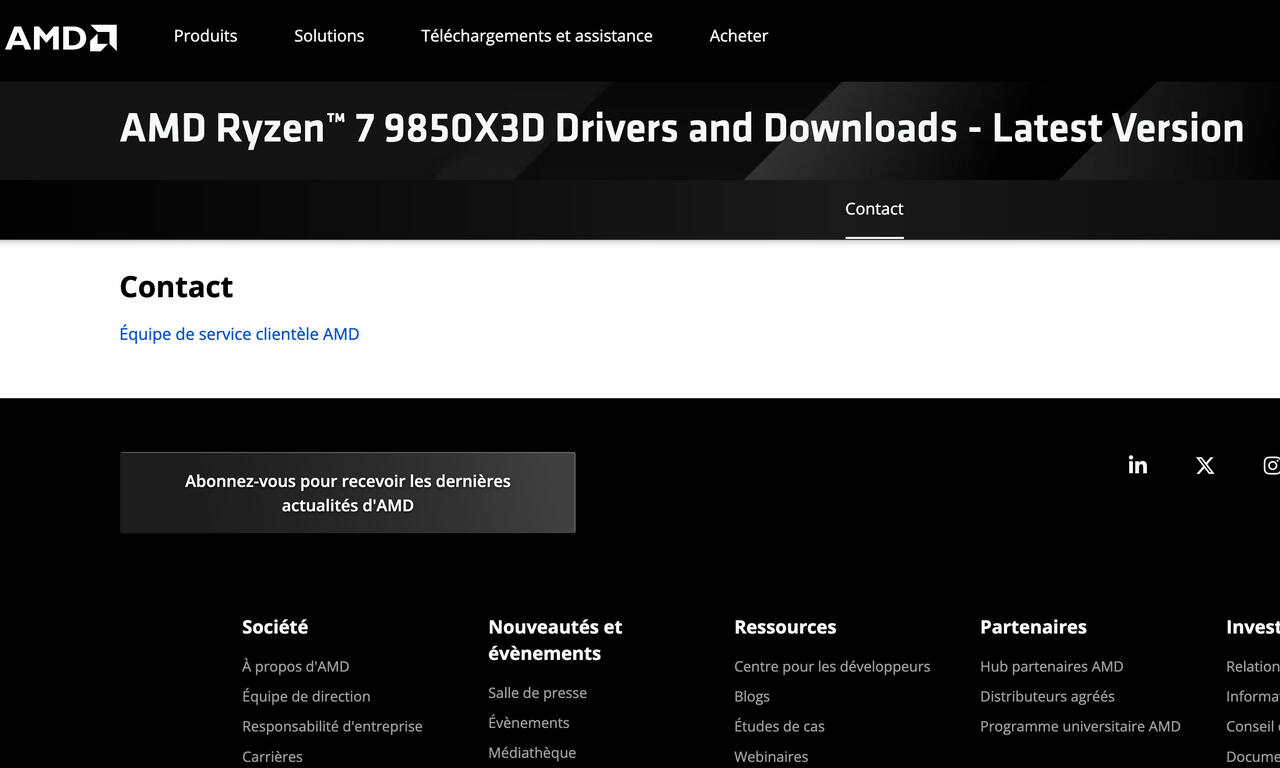Viewport: 1280px width, 768px height.
Task: Open the À propos d'AMD link
Action: pyautogui.click(x=295, y=666)
